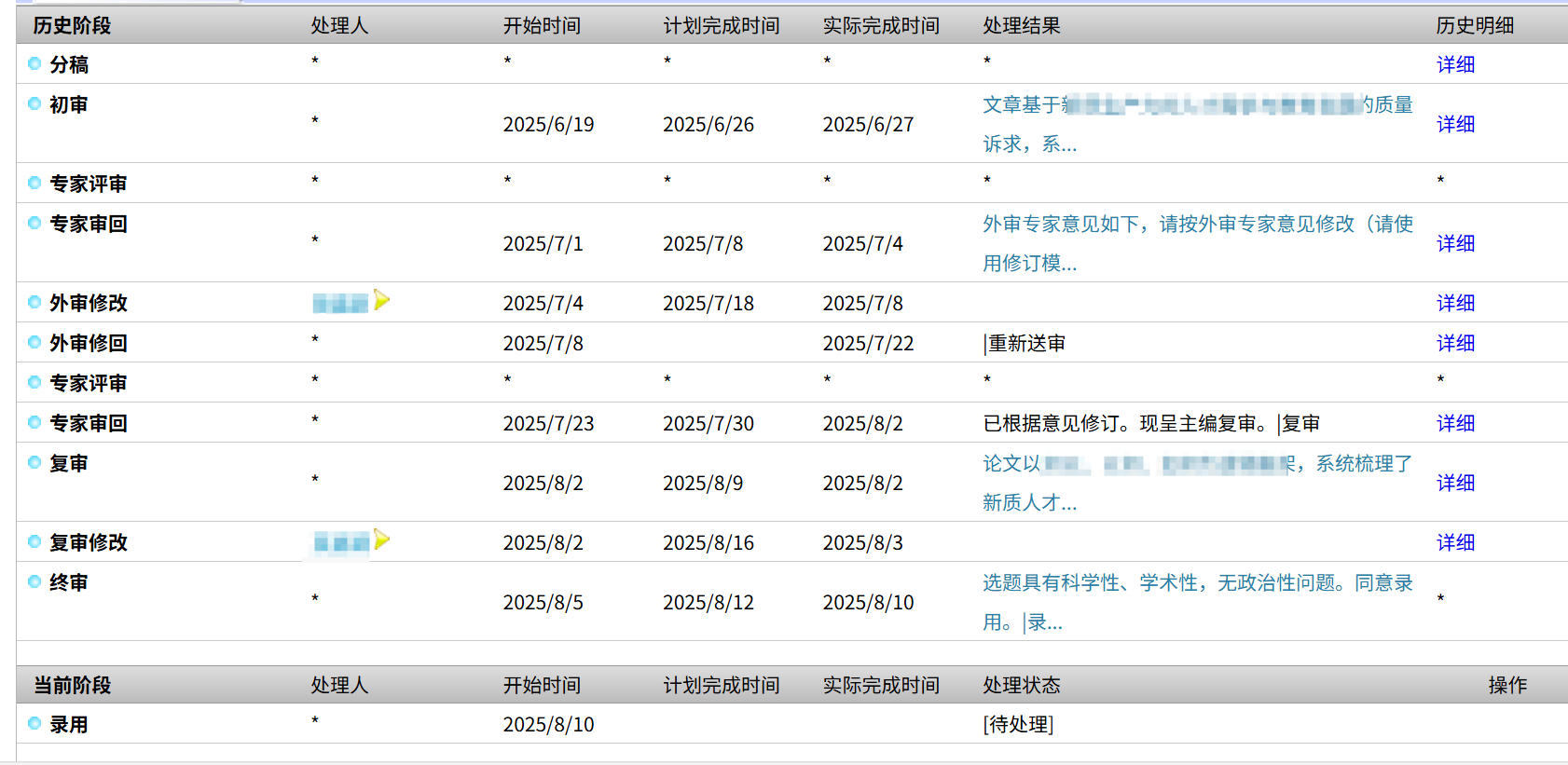
Task: Open 详细 link for the 分稿 stage
Action: point(1455,64)
